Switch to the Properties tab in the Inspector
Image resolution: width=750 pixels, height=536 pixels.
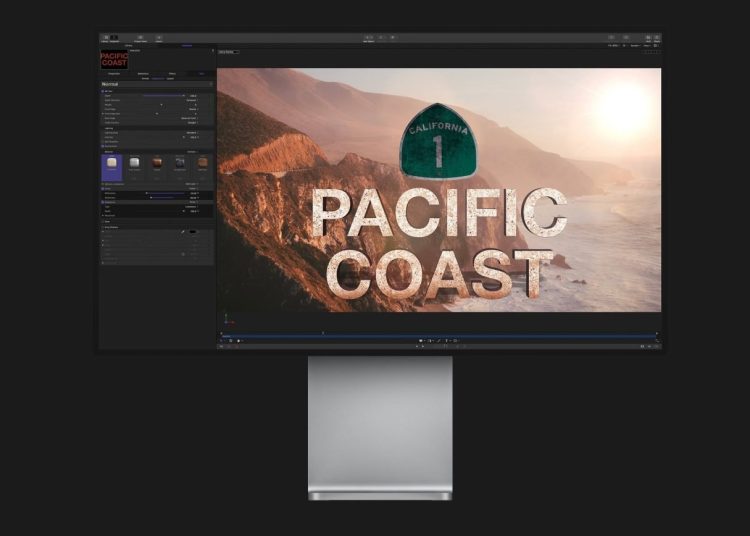(x=115, y=73)
